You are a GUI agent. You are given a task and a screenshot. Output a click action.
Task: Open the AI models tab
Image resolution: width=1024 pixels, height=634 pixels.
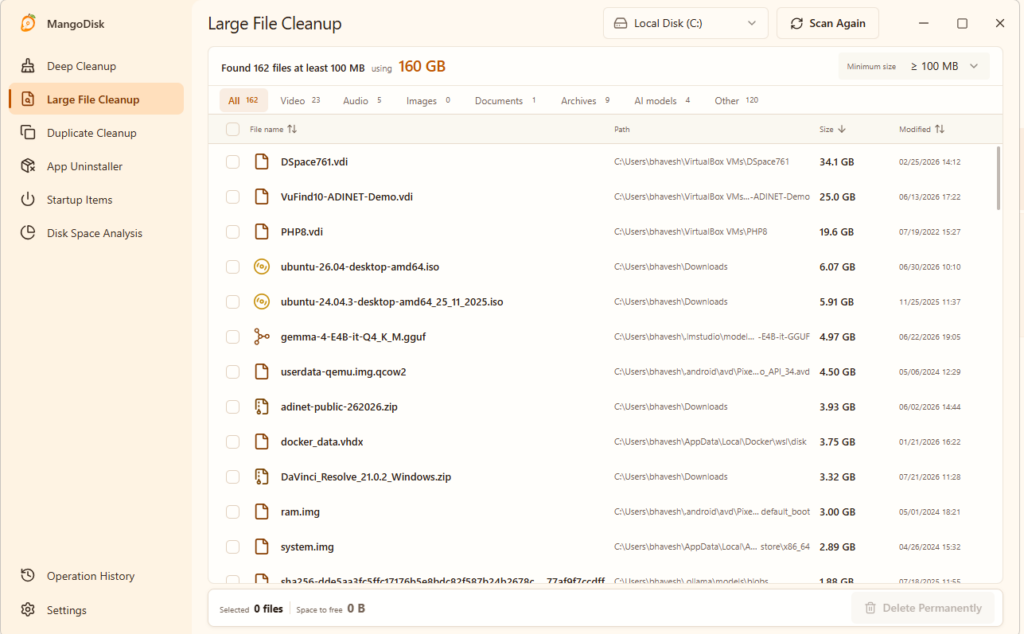pos(662,100)
